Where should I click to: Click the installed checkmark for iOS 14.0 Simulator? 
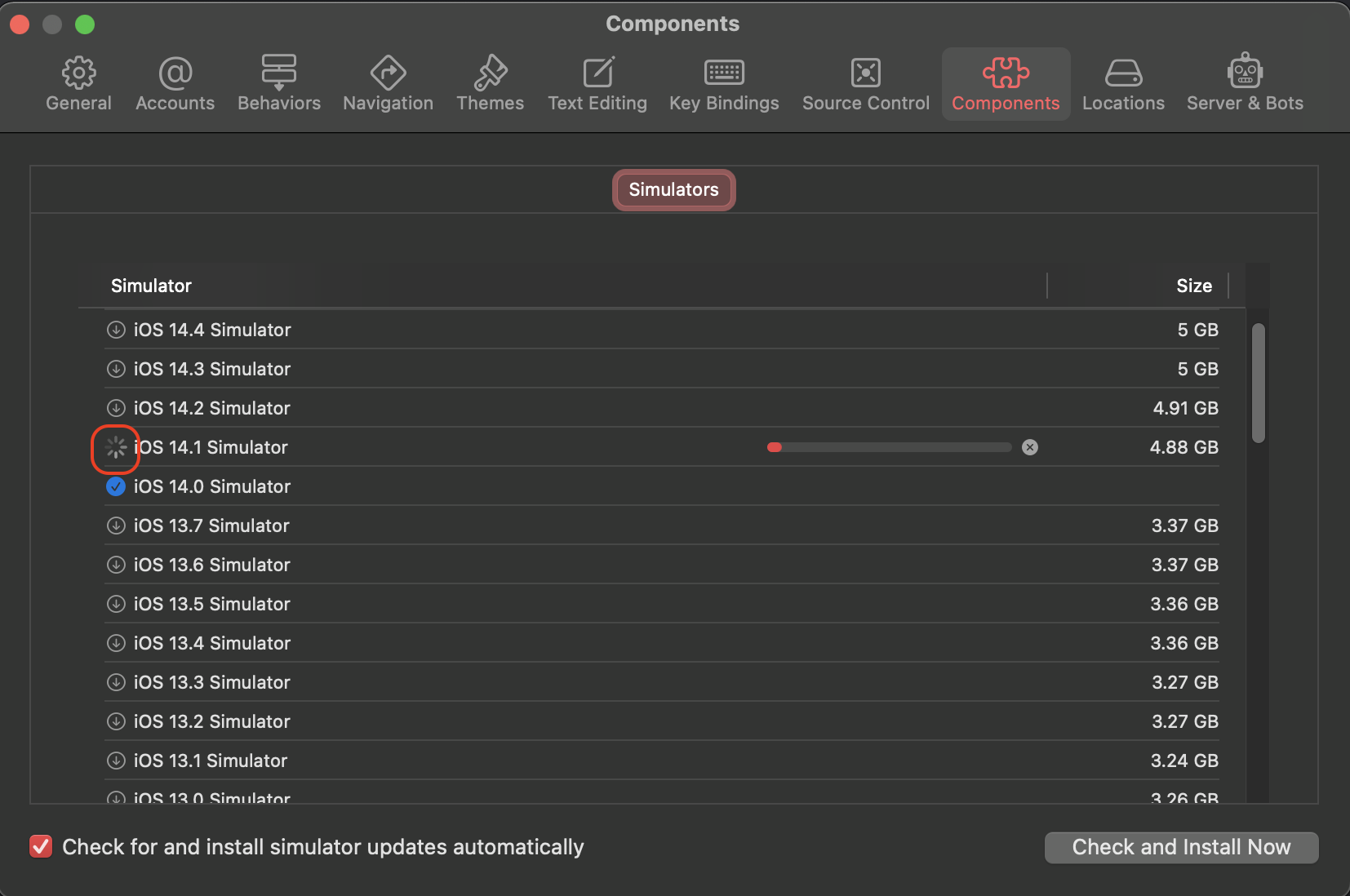[116, 486]
